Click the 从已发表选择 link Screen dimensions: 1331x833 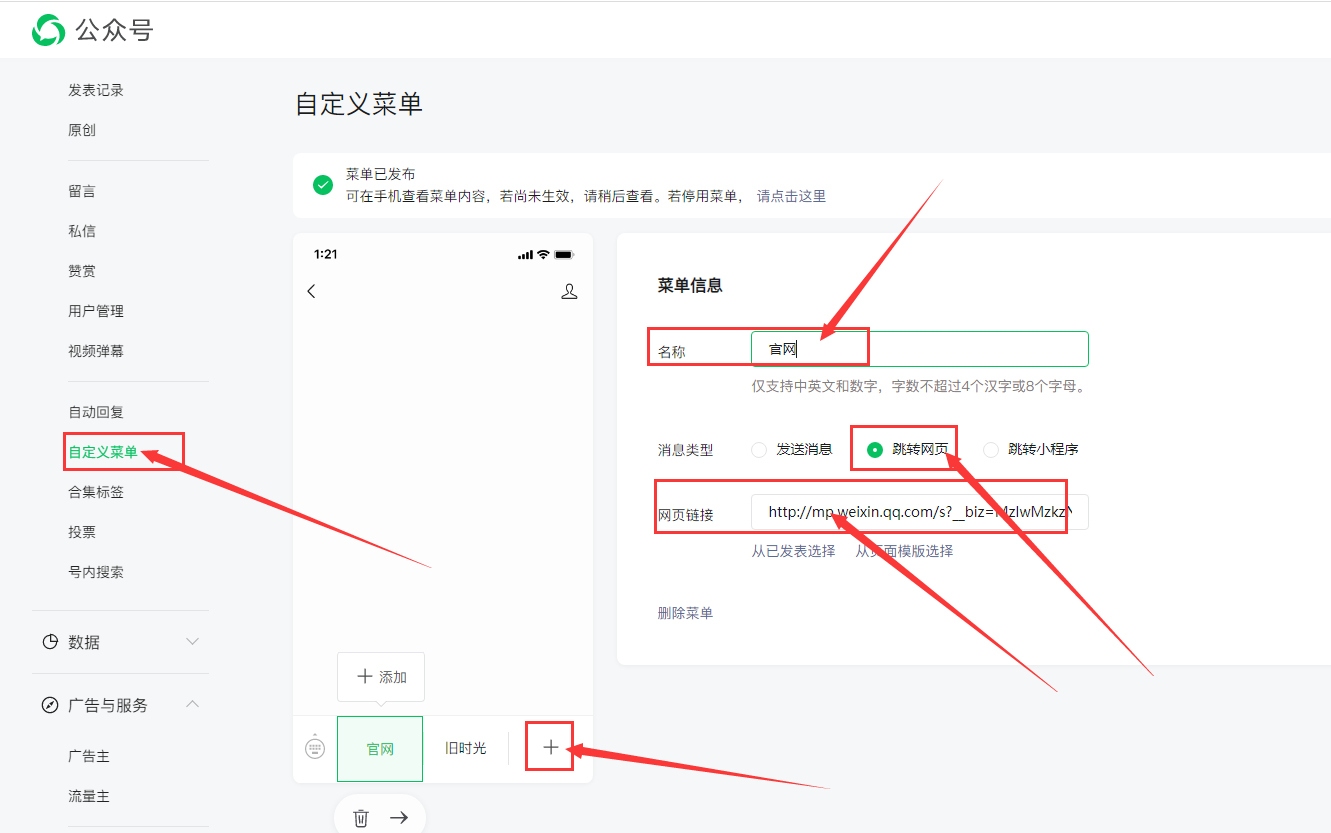tap(794, 551)
